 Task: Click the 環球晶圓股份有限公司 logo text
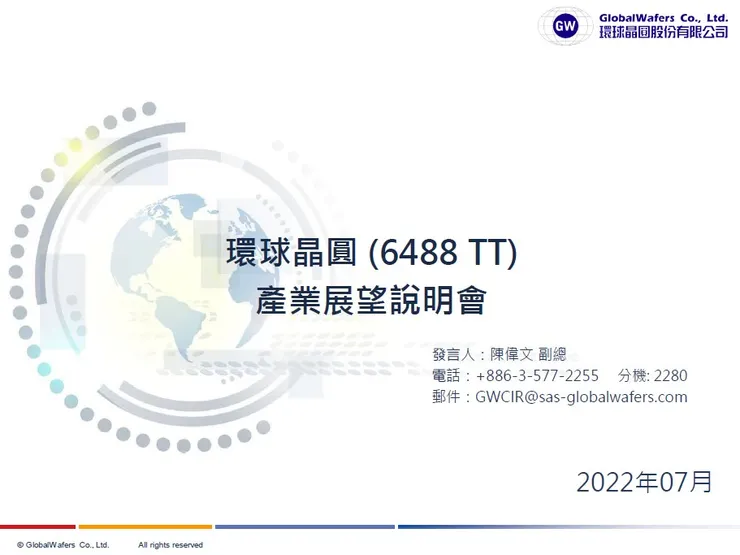[x=664, y=32]
